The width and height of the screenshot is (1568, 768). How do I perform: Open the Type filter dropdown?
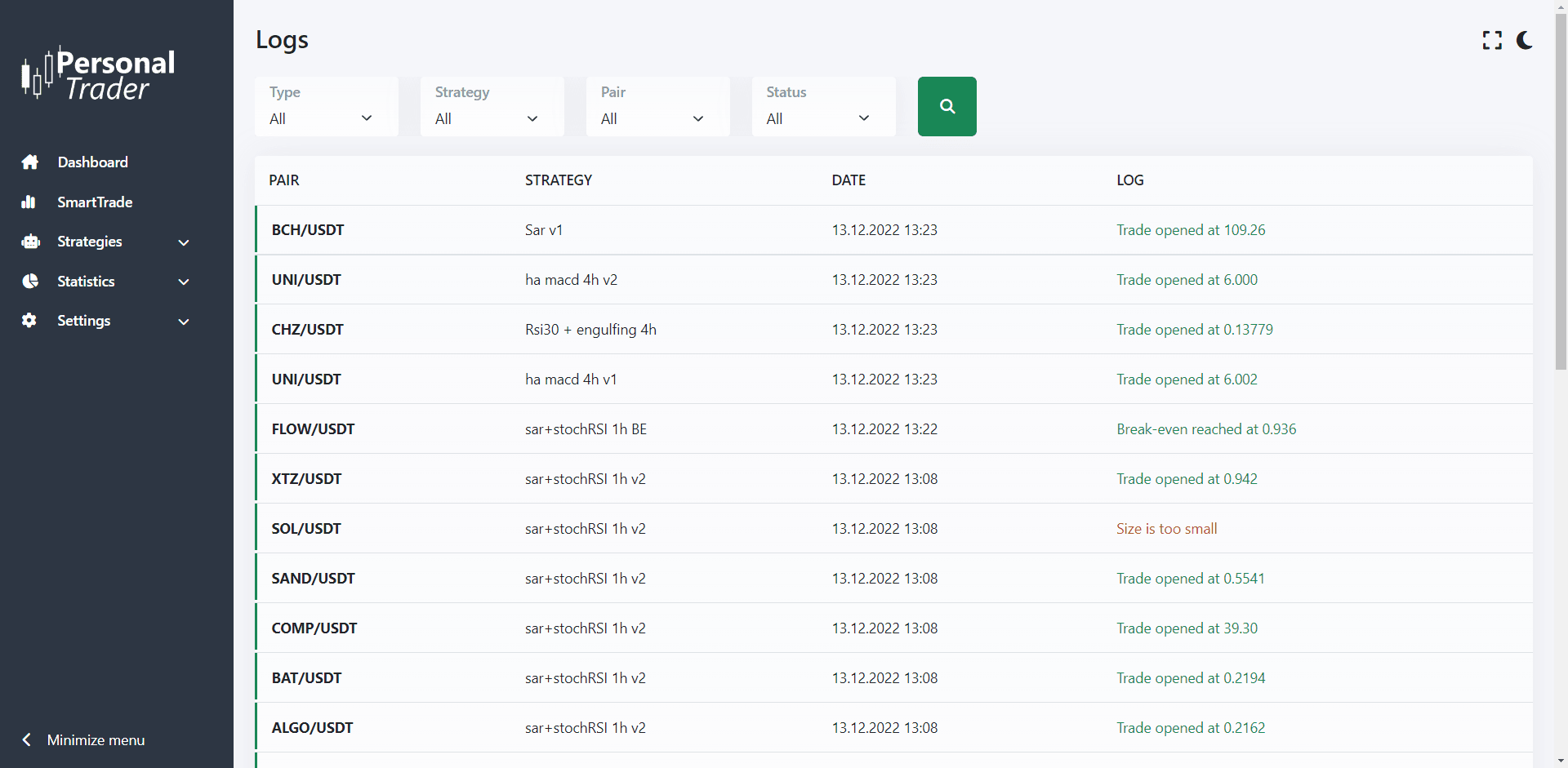[325, 107]
